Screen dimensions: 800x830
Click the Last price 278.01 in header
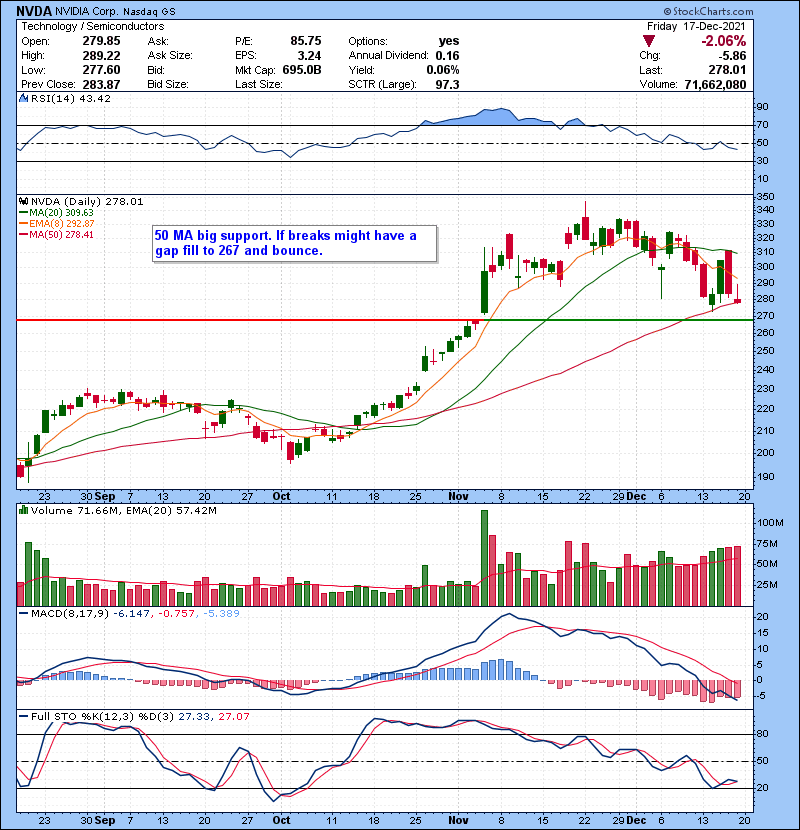tap(727, 70)
